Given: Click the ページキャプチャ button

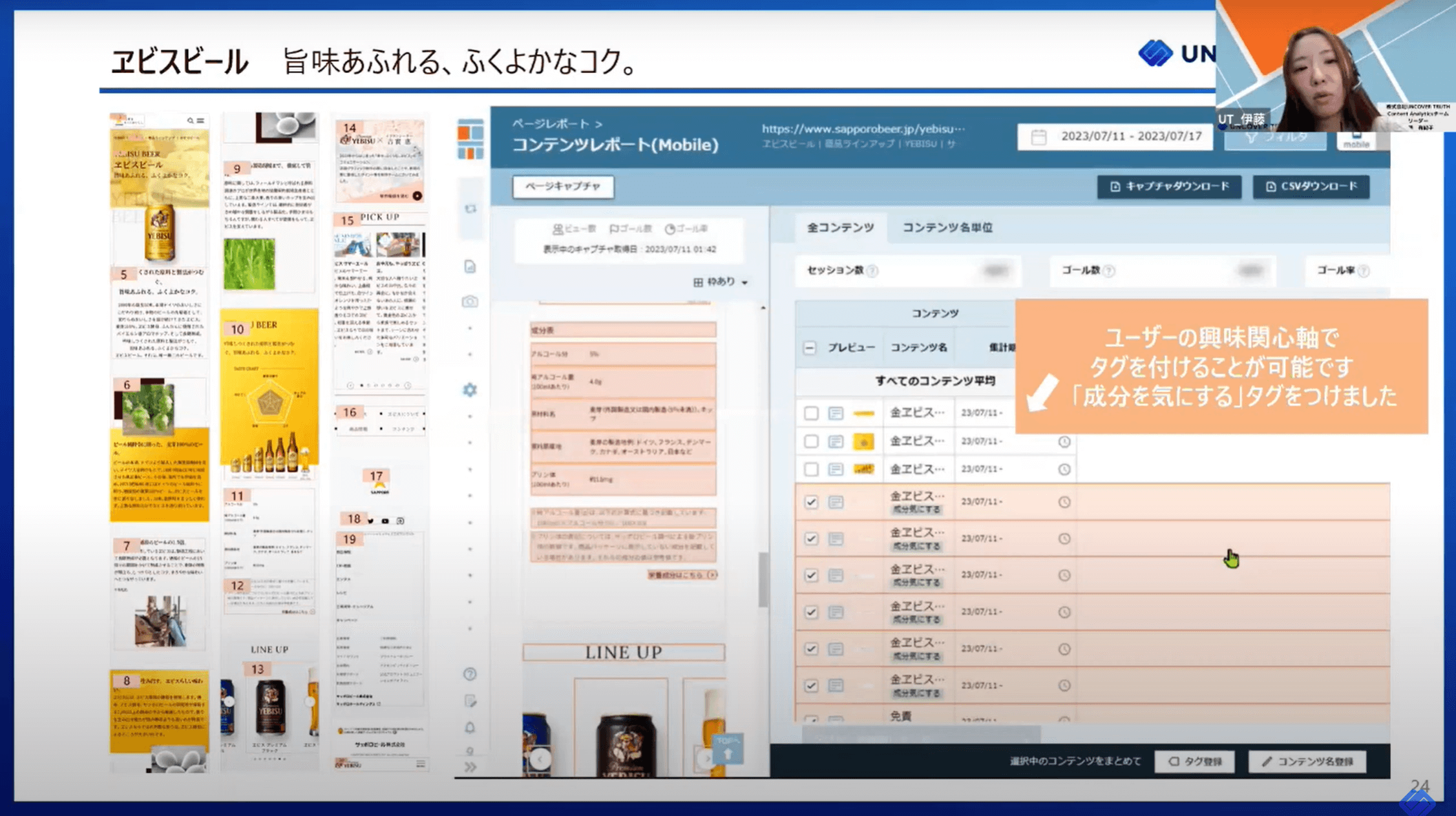Looking at the screenshot, I should [x=563, y=186].
